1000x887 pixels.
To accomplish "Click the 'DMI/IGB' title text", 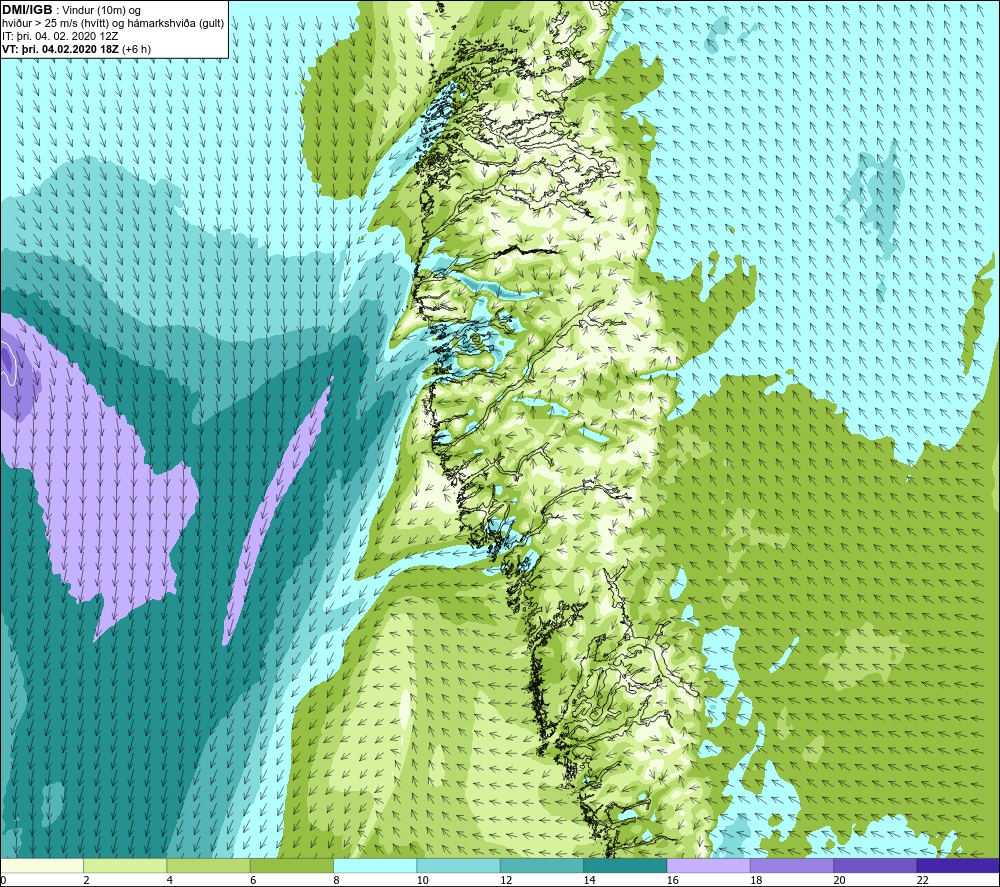I will click(27, 10).
